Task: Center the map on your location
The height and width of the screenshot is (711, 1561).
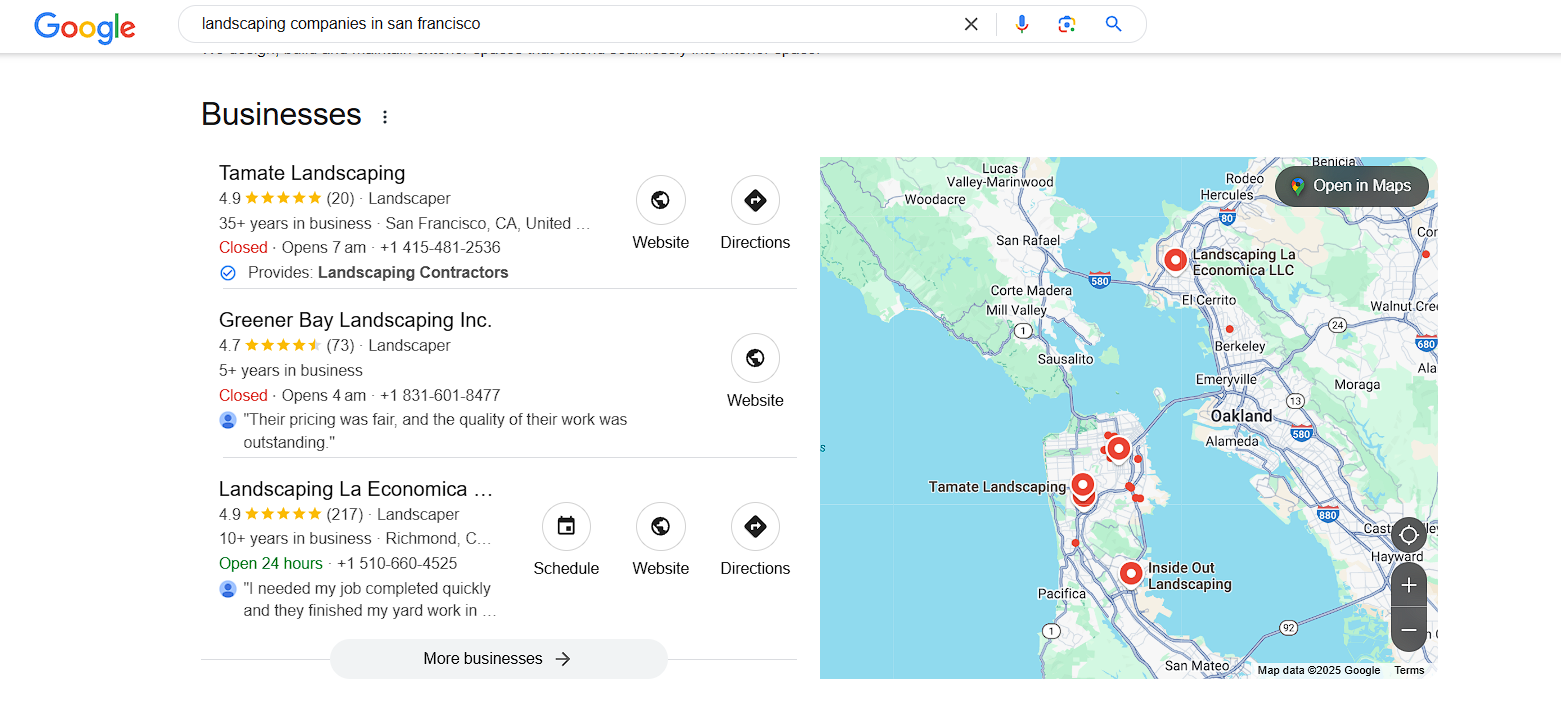Action: 1409,535
